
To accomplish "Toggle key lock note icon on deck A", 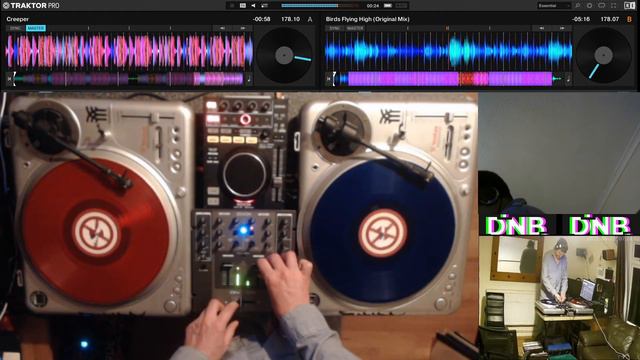I will tap(249, 79).
